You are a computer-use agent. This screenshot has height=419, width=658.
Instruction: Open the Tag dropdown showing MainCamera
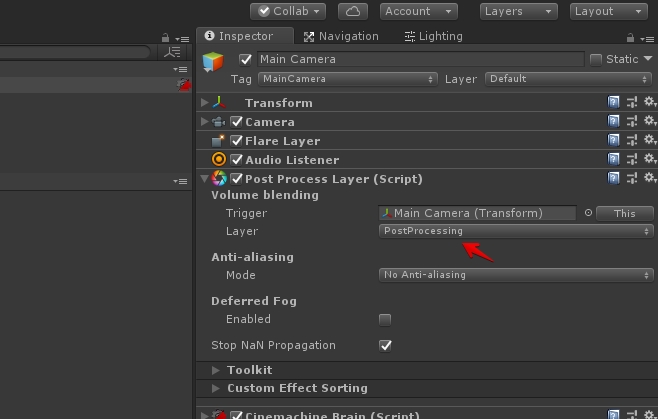[348, 79]
